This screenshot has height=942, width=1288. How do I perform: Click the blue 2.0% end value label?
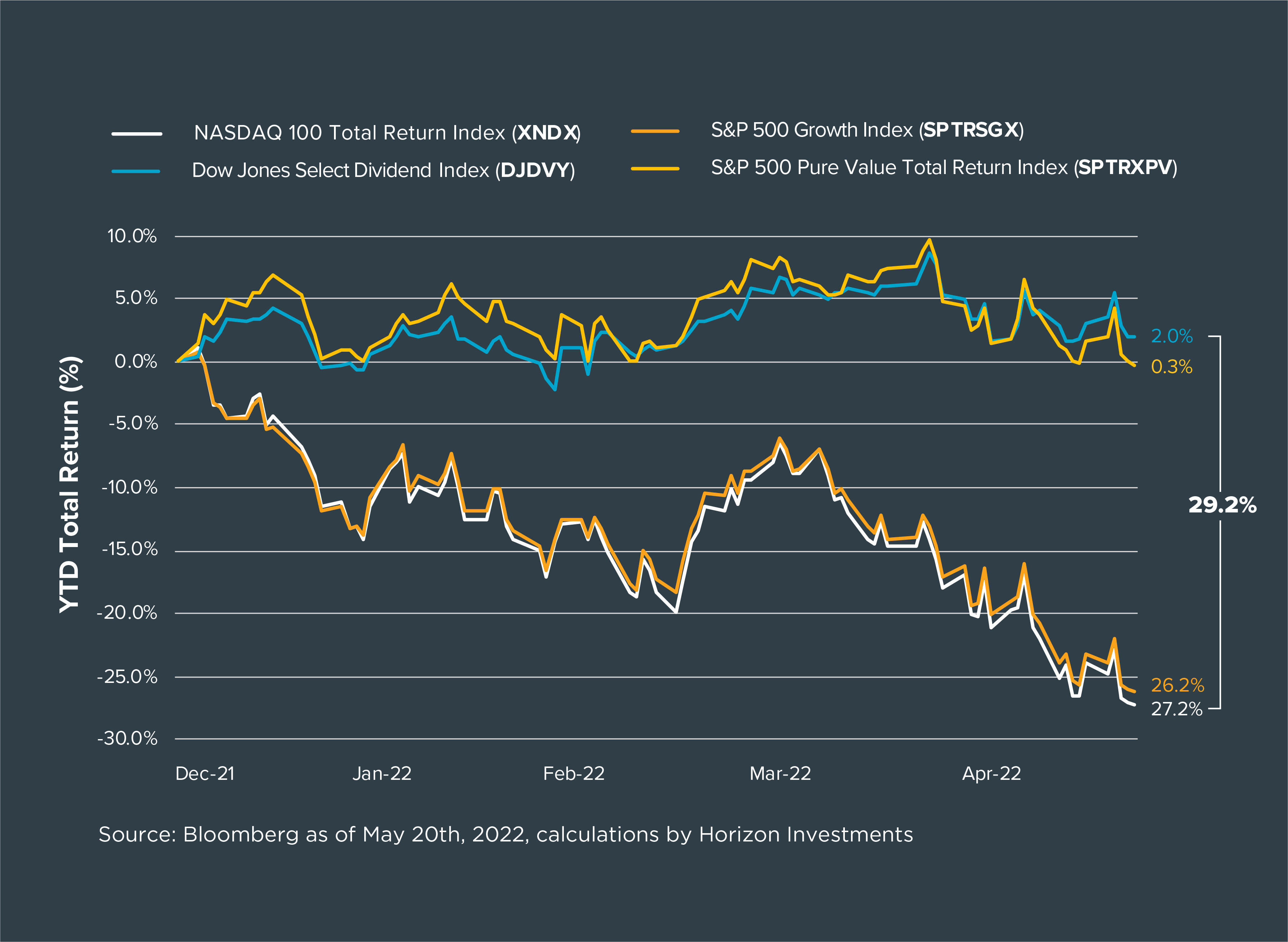[x=1172, y=337]
